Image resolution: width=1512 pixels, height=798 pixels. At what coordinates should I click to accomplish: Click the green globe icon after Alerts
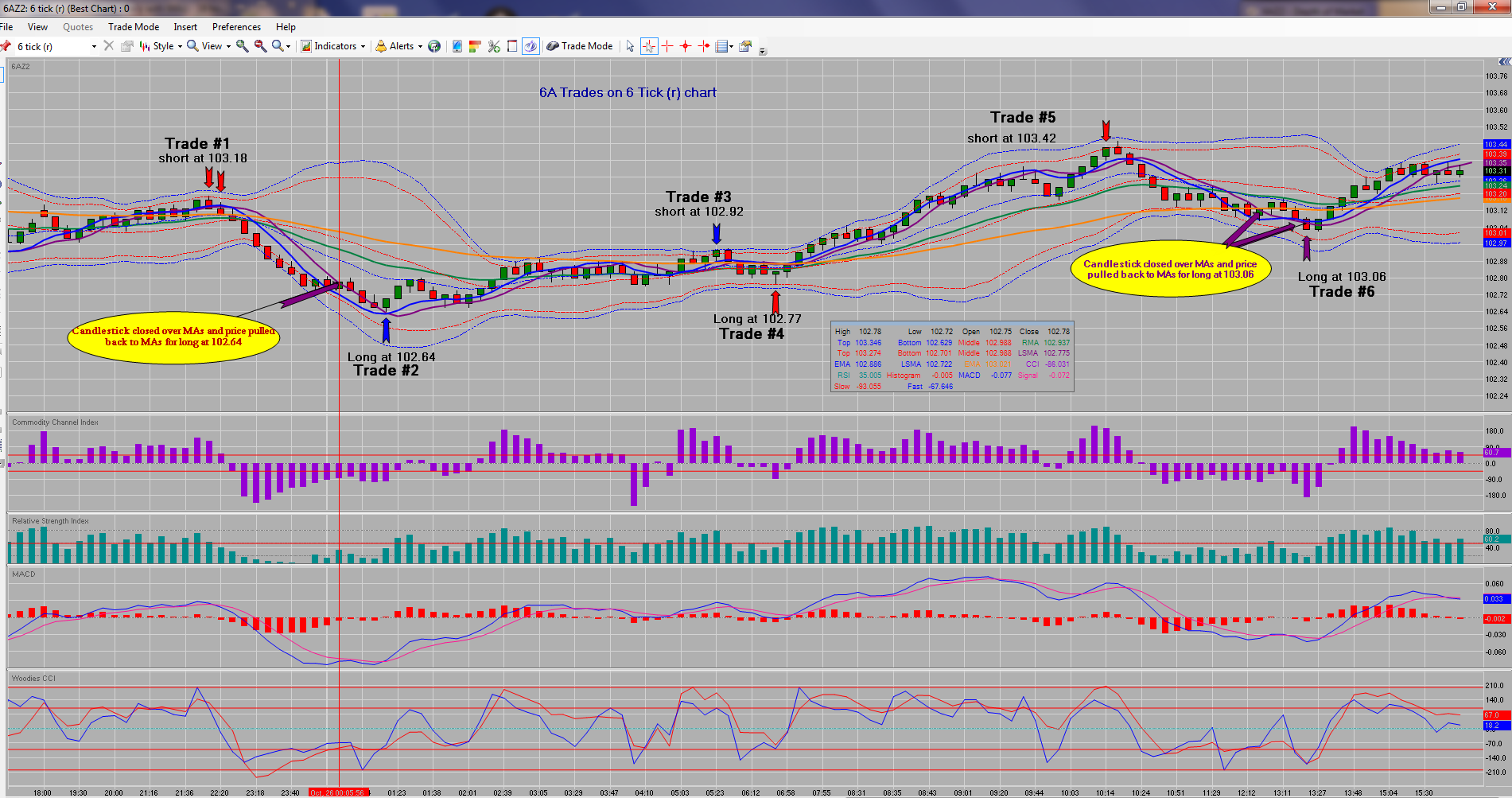[434, 46]
